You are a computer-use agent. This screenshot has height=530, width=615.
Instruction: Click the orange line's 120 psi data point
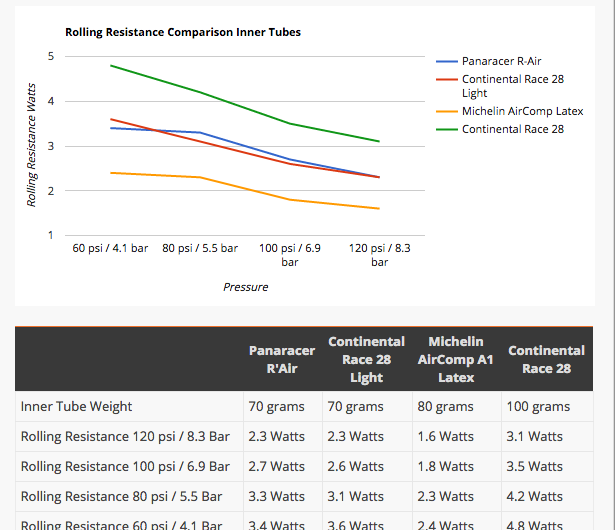[379, 209]
